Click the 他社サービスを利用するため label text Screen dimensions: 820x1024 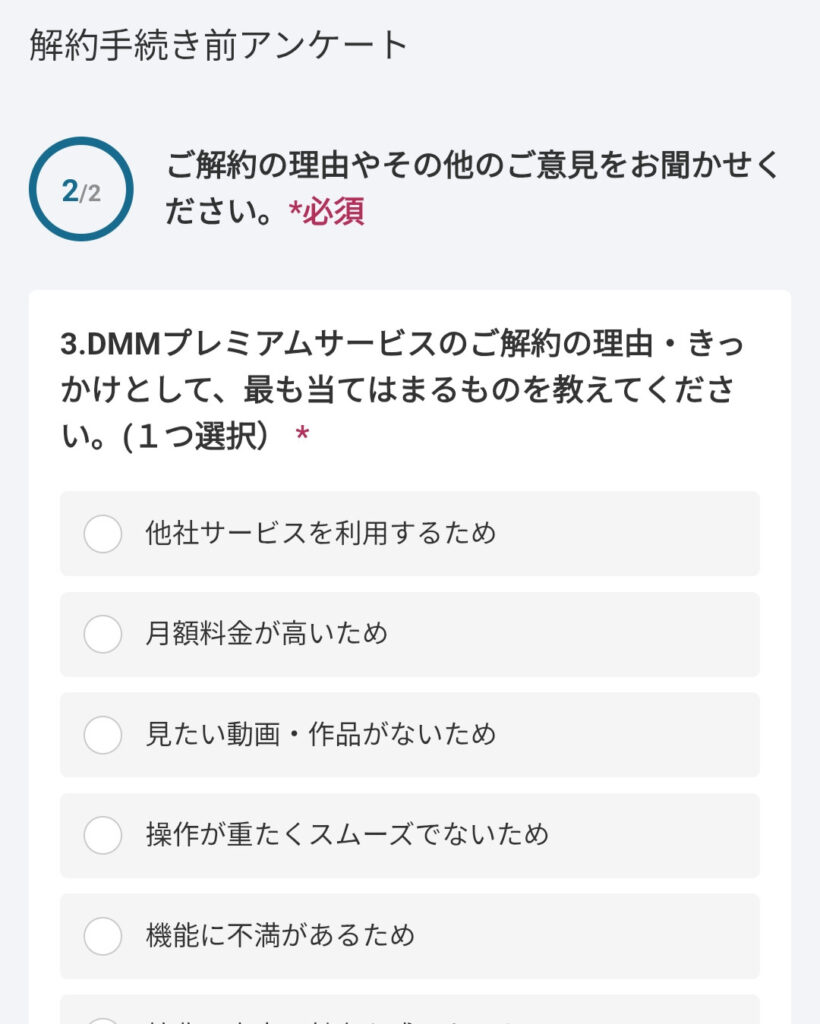320,533
